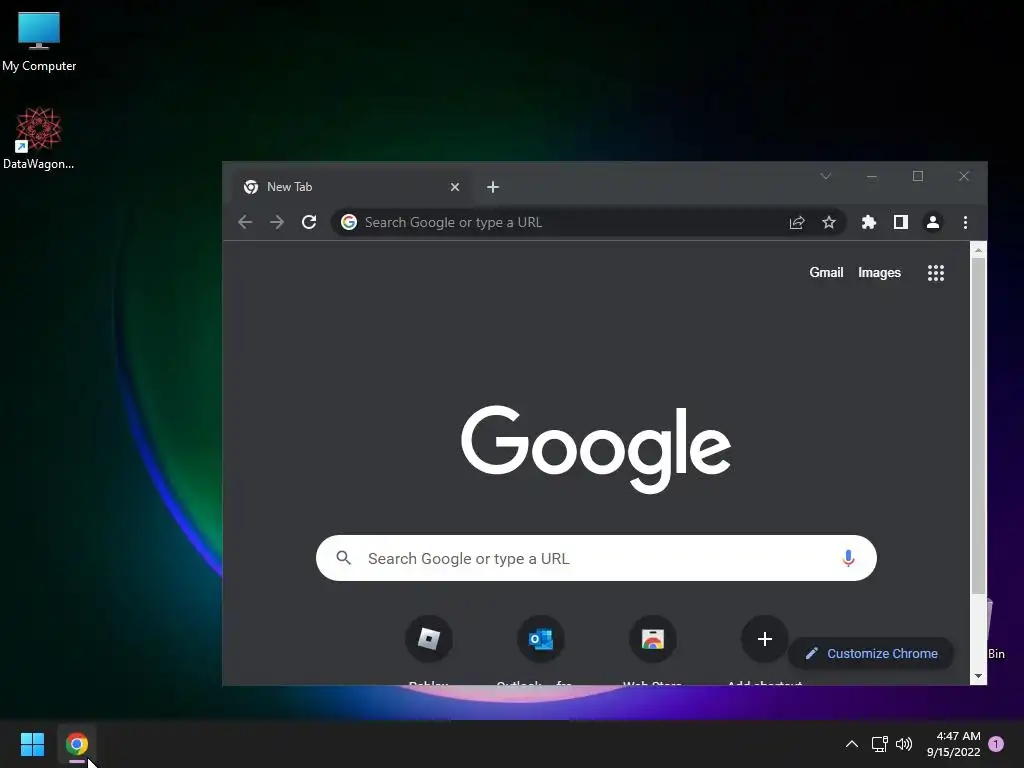Open the tab search dropdown chevron
1024x768 pixels.
coord(825,176)
